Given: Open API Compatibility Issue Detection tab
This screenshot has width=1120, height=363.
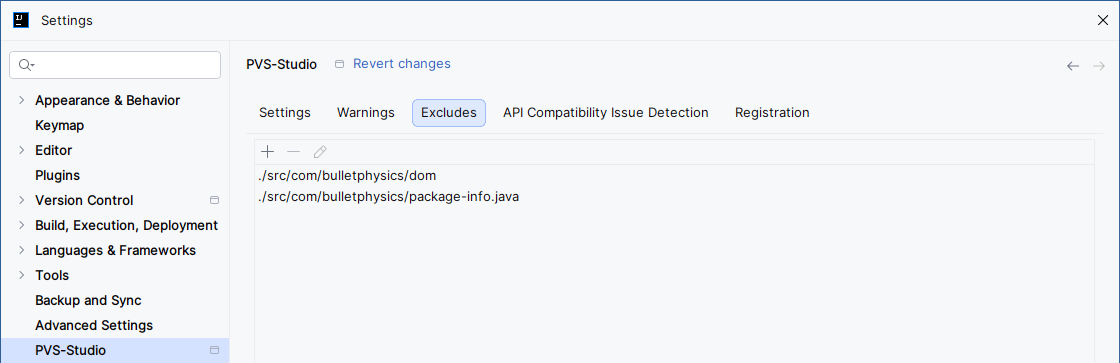Looking at the screenshot, I should tap(606, 113).
